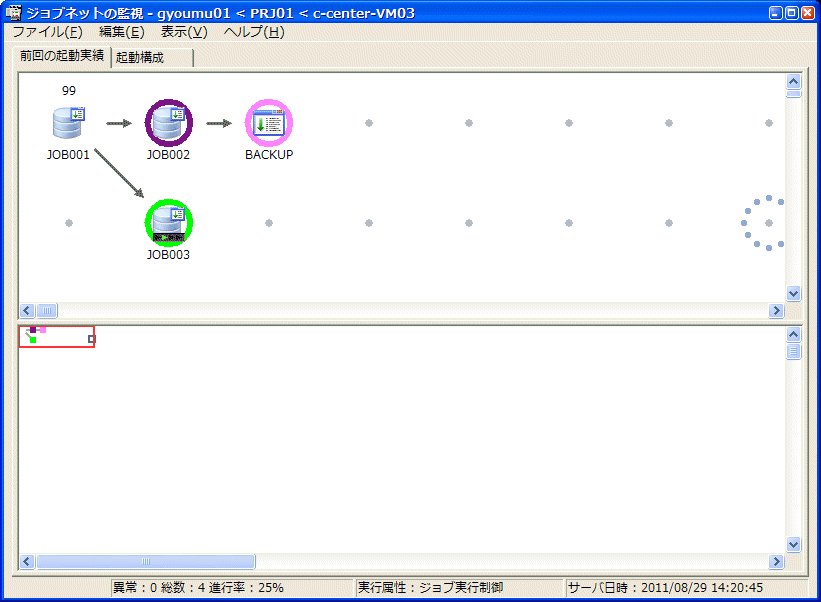This screenshot has height=602, width=821.
Task: Click down arrow of overview pane vertical scrollbar
Action: (x=793, y=544)
